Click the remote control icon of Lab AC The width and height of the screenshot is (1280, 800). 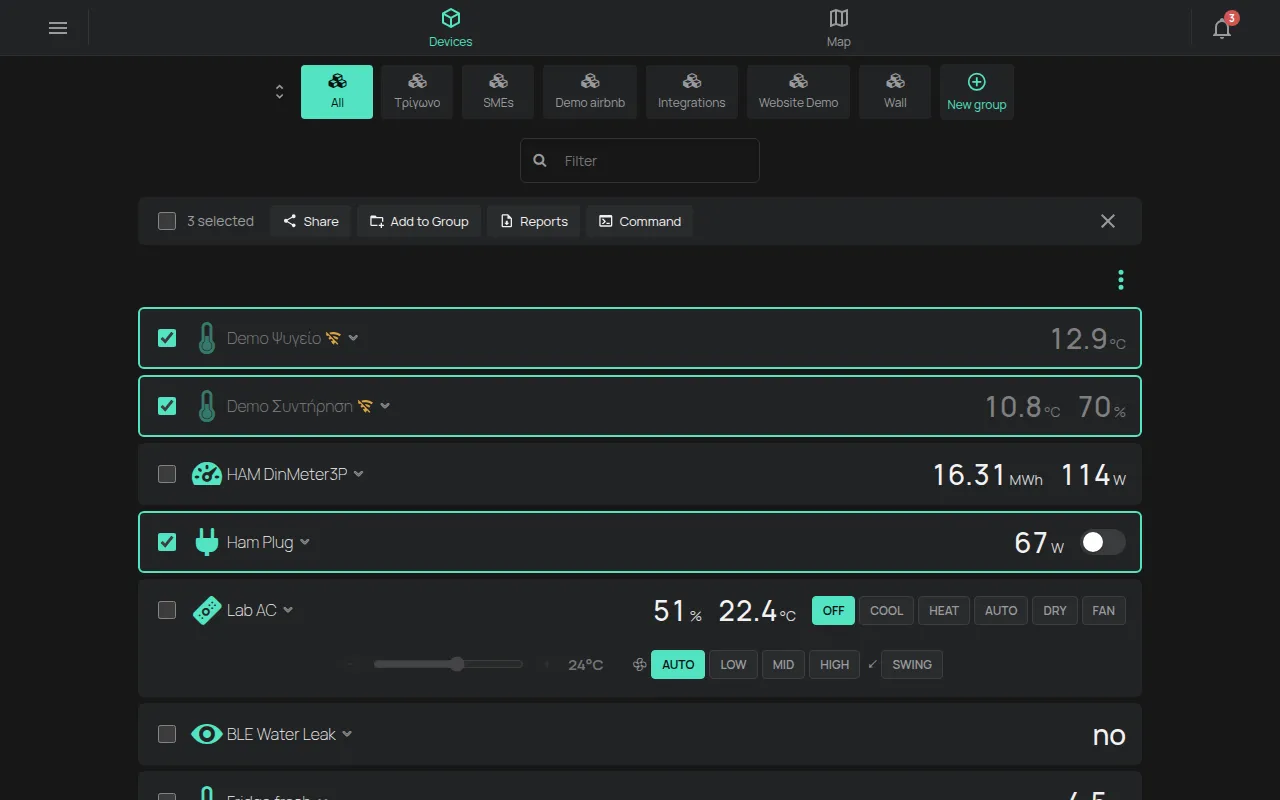tap(206, 610)
